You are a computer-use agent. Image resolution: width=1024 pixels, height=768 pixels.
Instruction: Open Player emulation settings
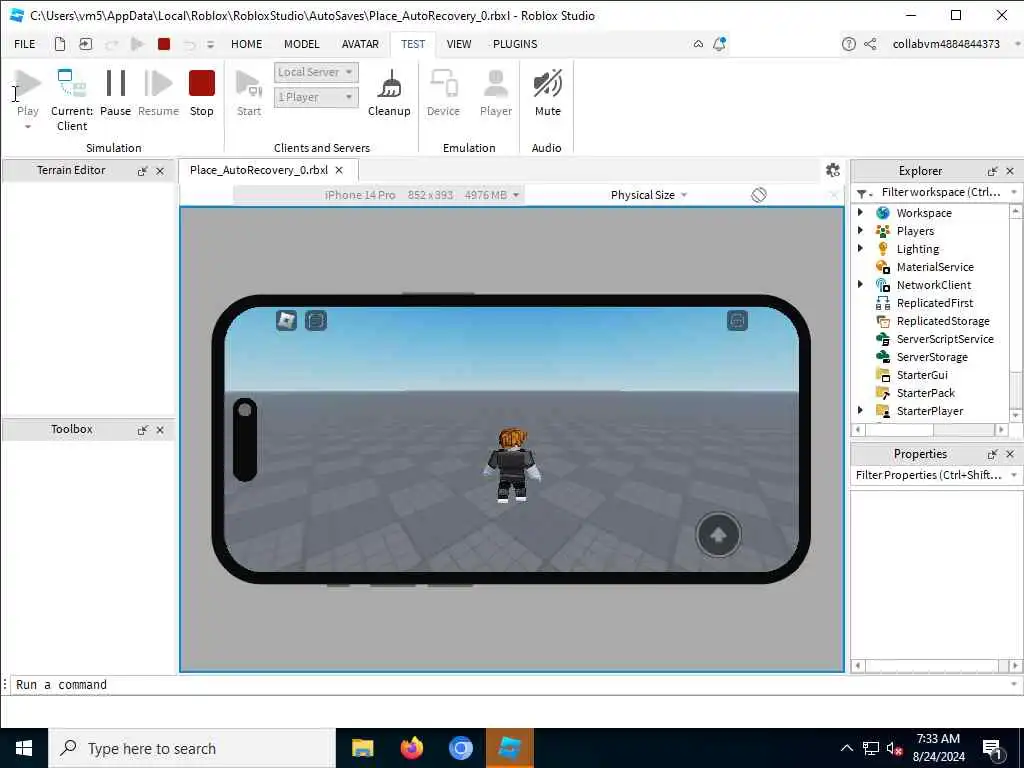coord(496,93)
